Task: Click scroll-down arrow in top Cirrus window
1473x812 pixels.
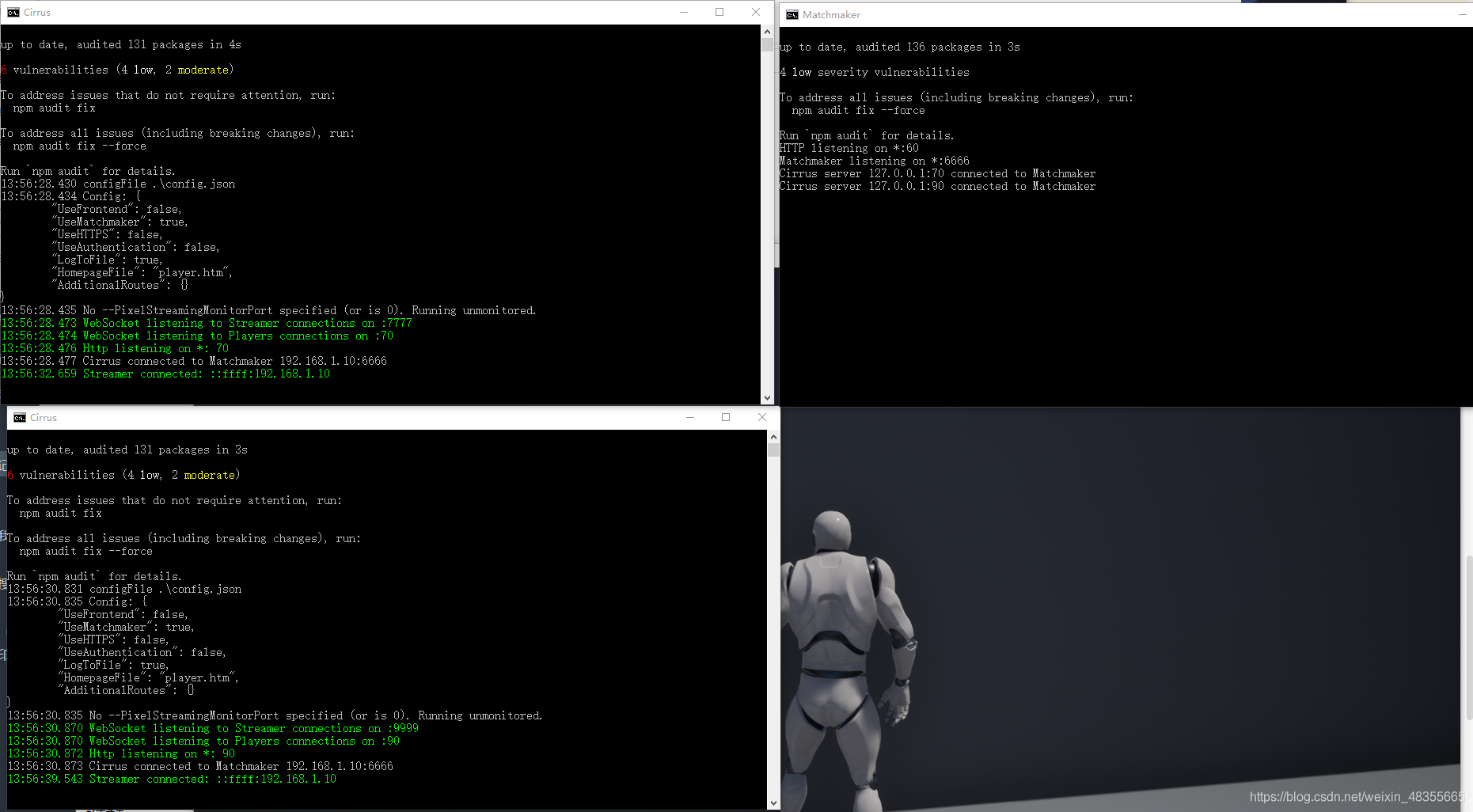Action: click(x=767, y=397)
